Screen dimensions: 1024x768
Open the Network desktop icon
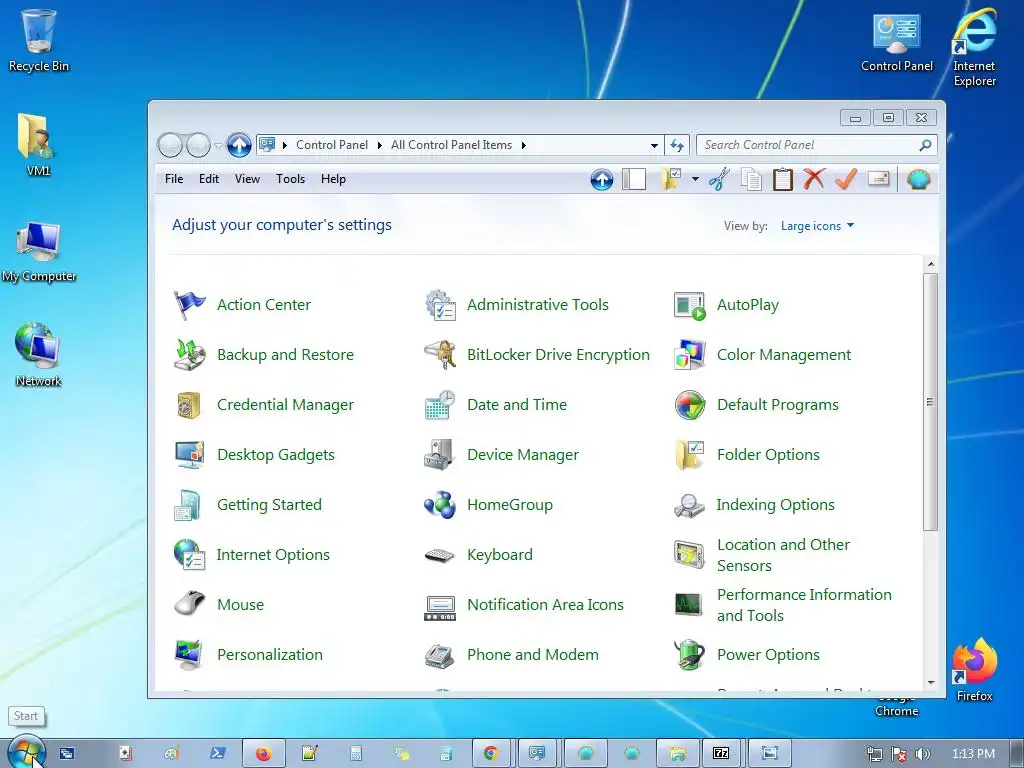click(x=38, y=355)
